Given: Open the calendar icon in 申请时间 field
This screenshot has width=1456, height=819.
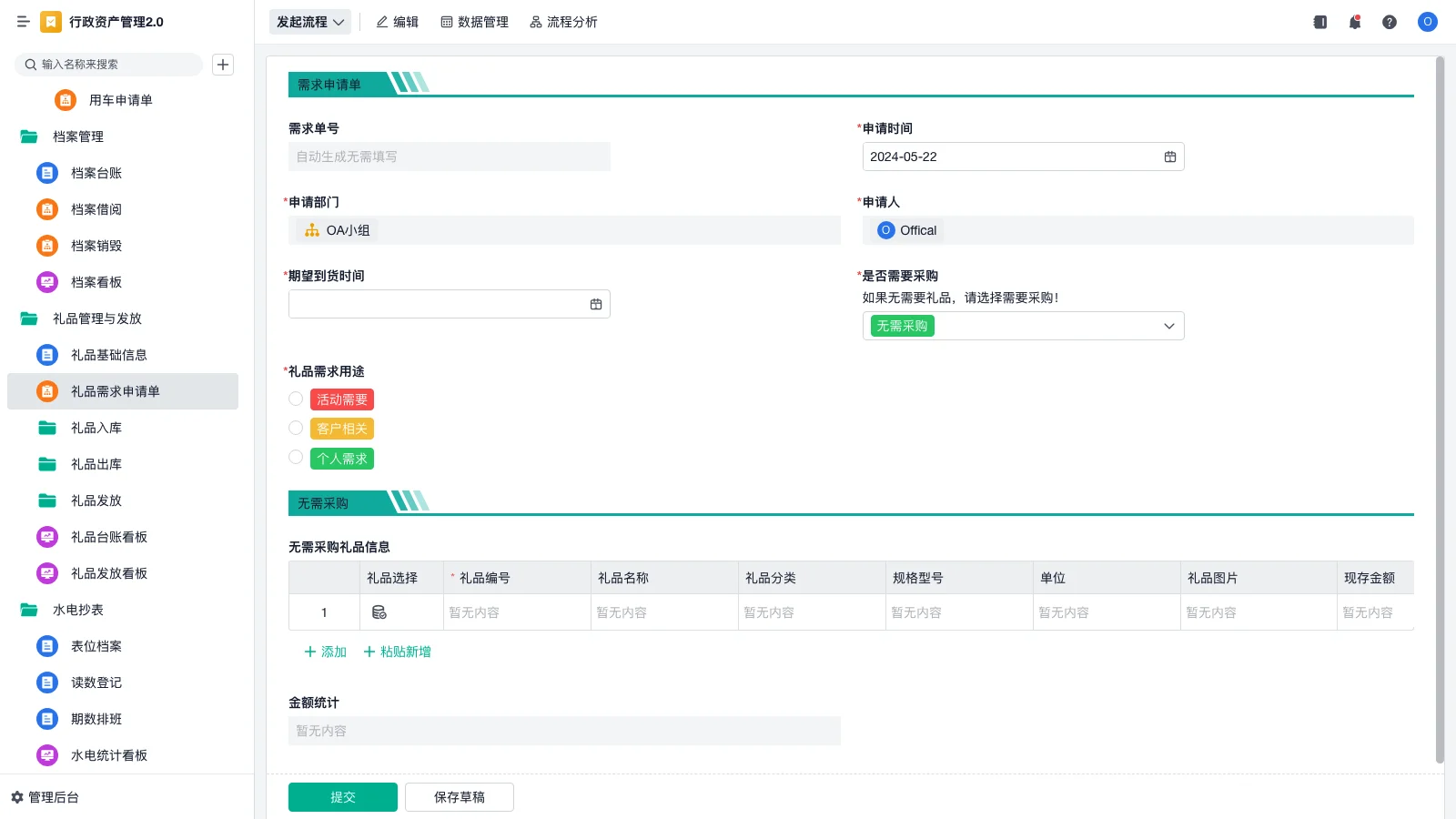Looking at the screenshot, I should pos(1170,157).
